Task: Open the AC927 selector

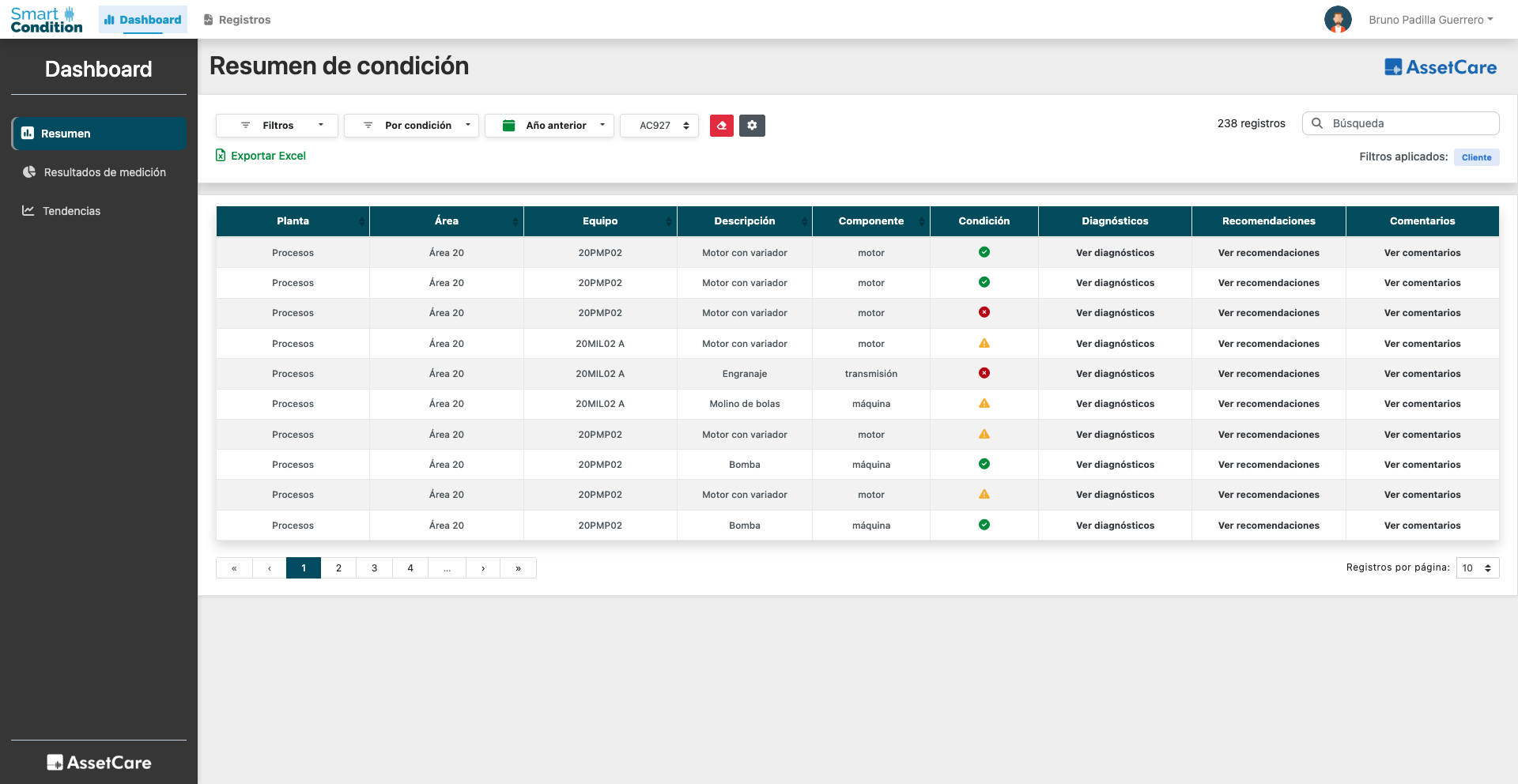Action: click(659, 125)
